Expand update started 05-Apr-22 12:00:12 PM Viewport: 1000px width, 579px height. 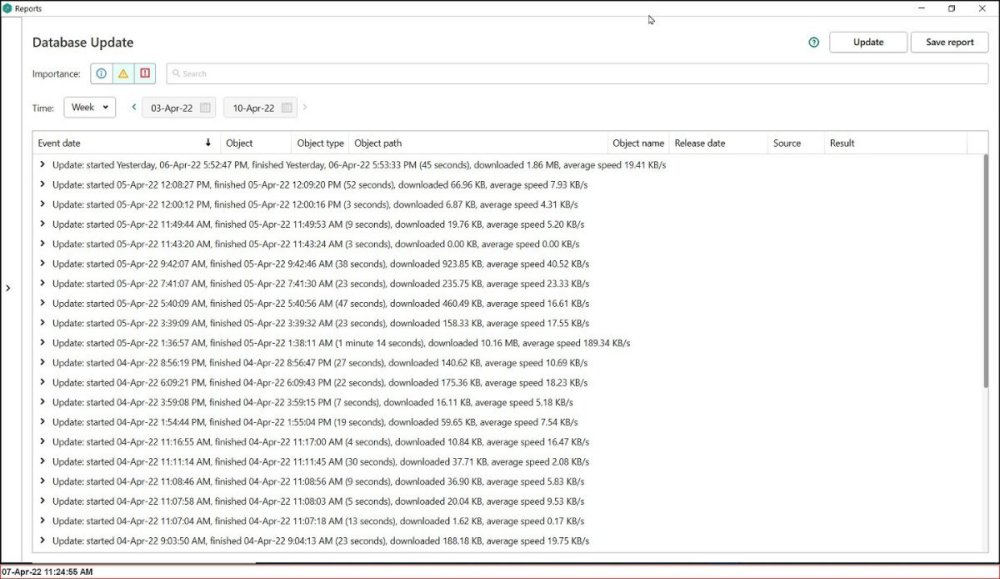coord(42,204)
